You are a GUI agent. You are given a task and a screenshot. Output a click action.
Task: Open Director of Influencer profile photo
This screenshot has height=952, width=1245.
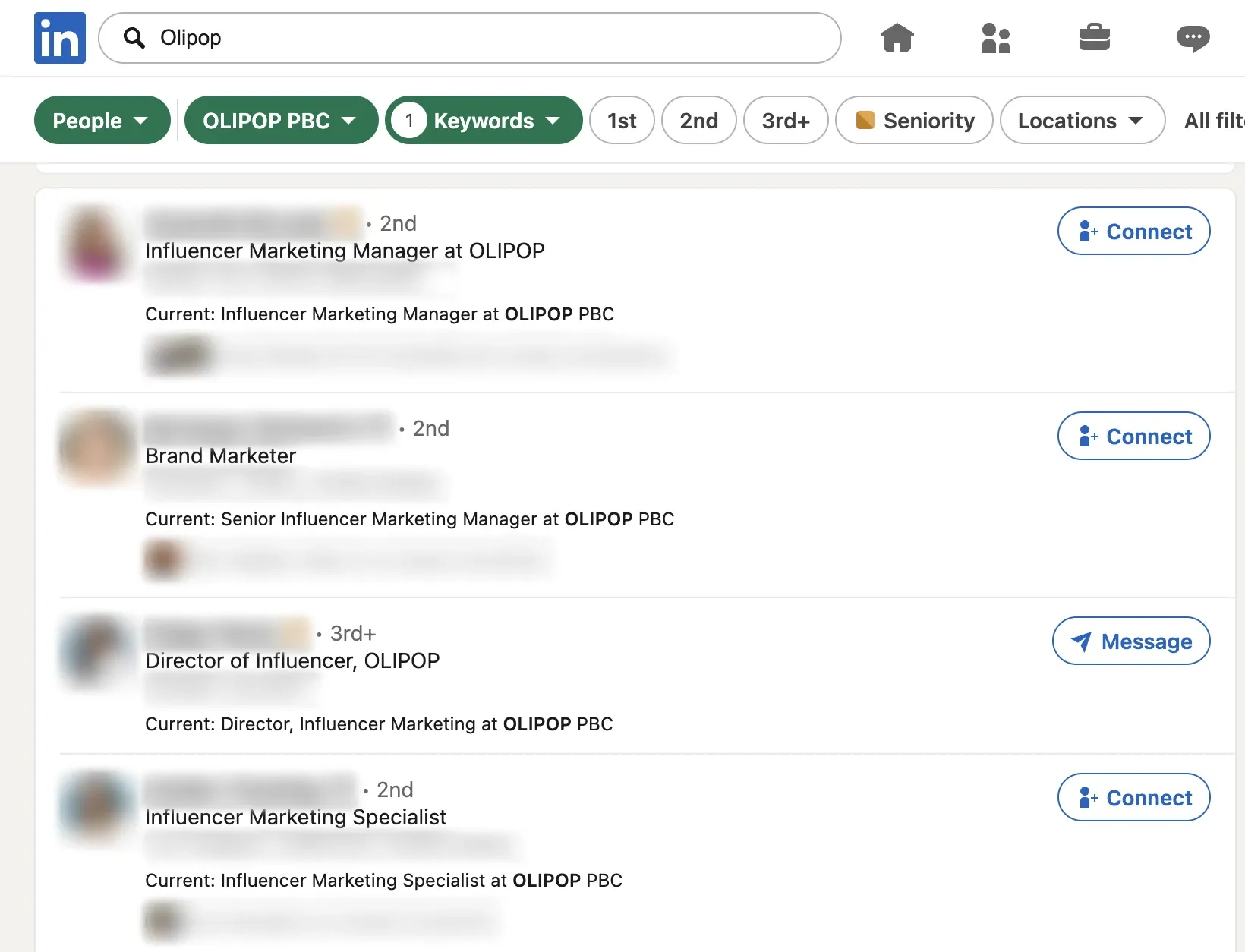click(96, 653)
